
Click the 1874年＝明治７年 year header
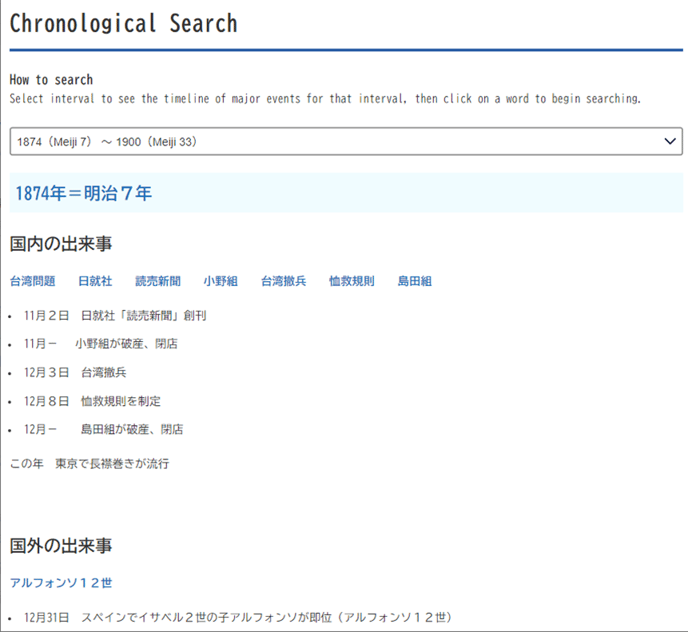click(83, 193)
